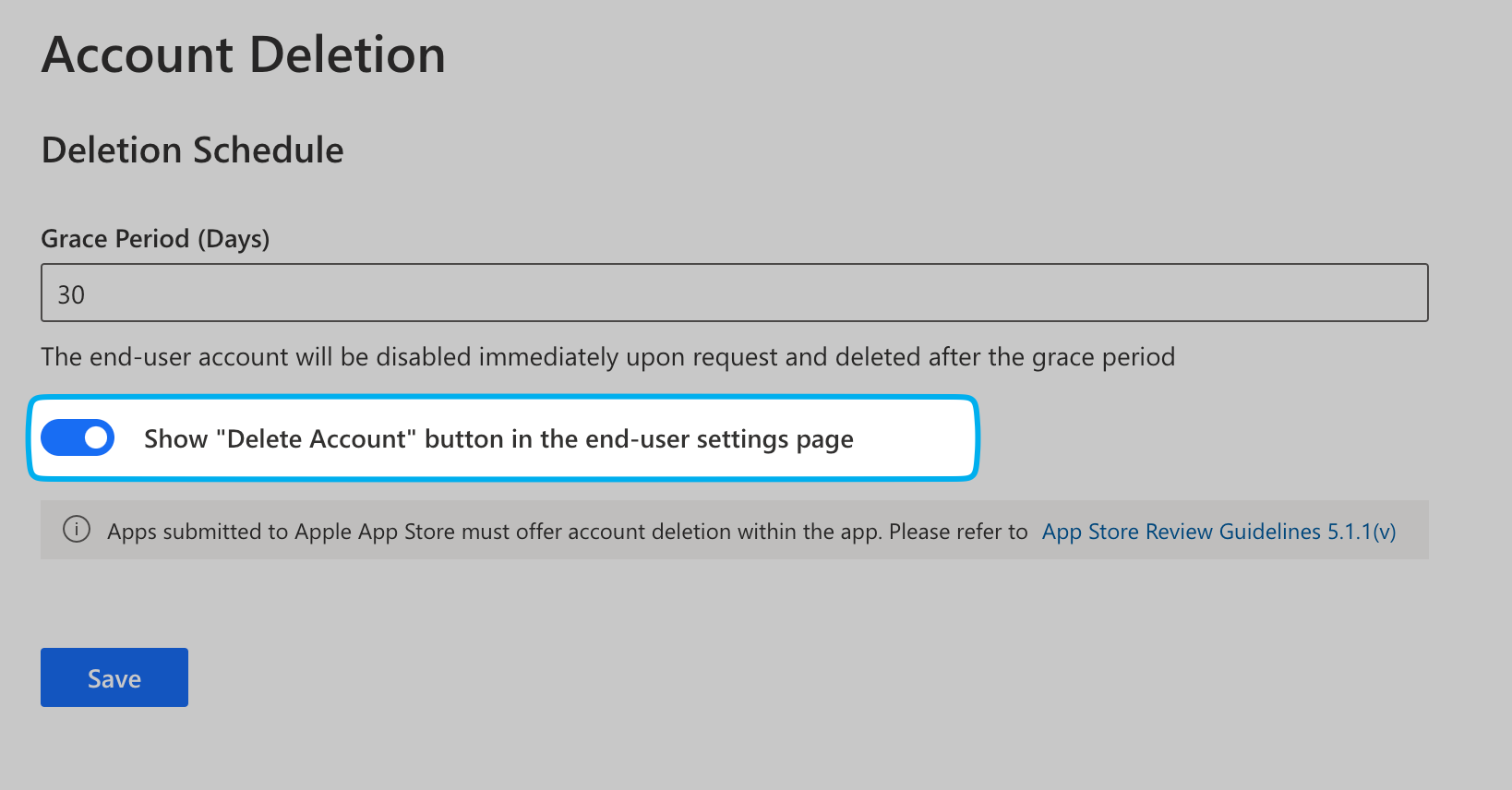Focus the Grace Period days input field
The width and height of the screenshot is (1512, 790).
coord(734,293)
